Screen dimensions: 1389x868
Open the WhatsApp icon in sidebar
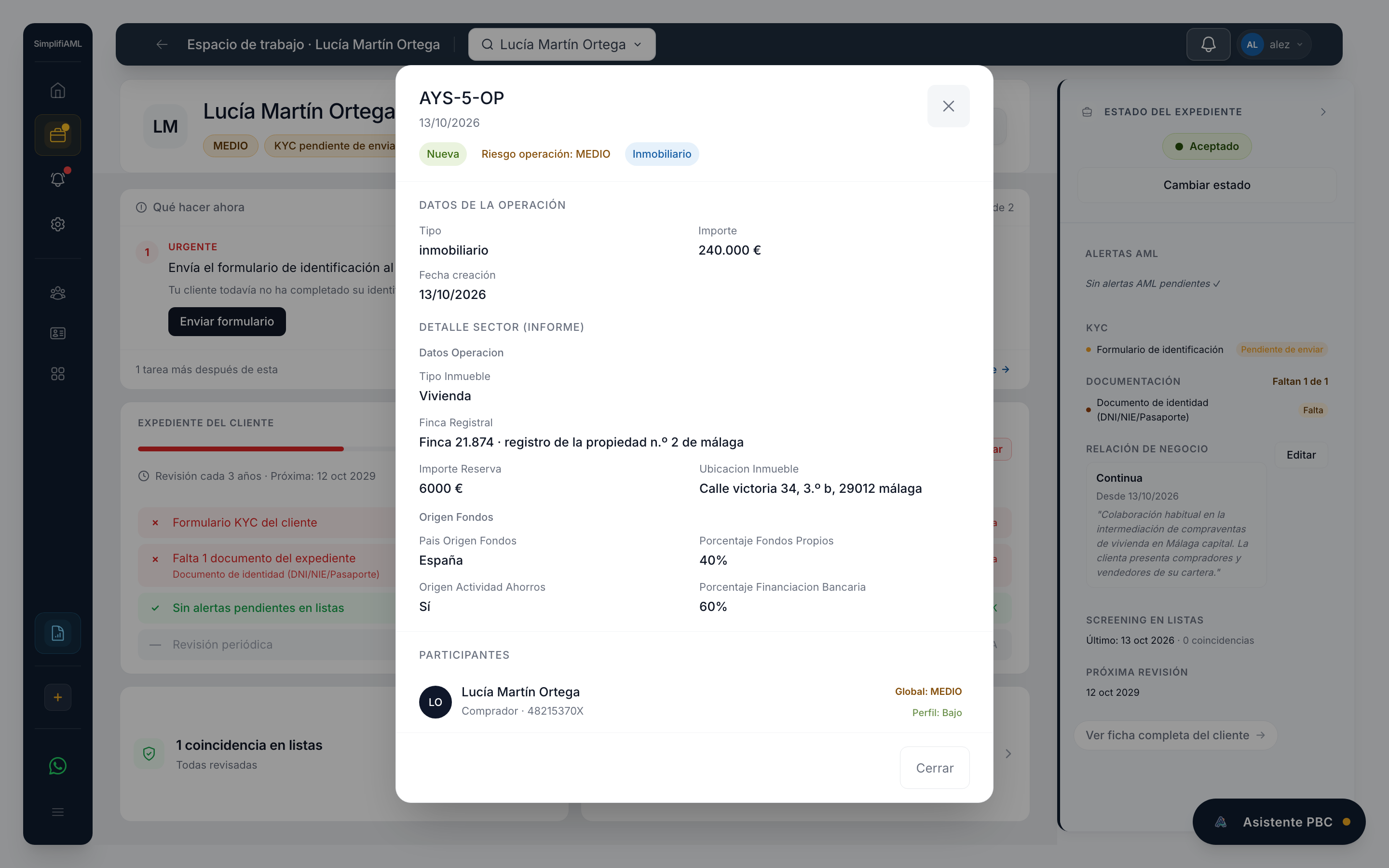57,766
